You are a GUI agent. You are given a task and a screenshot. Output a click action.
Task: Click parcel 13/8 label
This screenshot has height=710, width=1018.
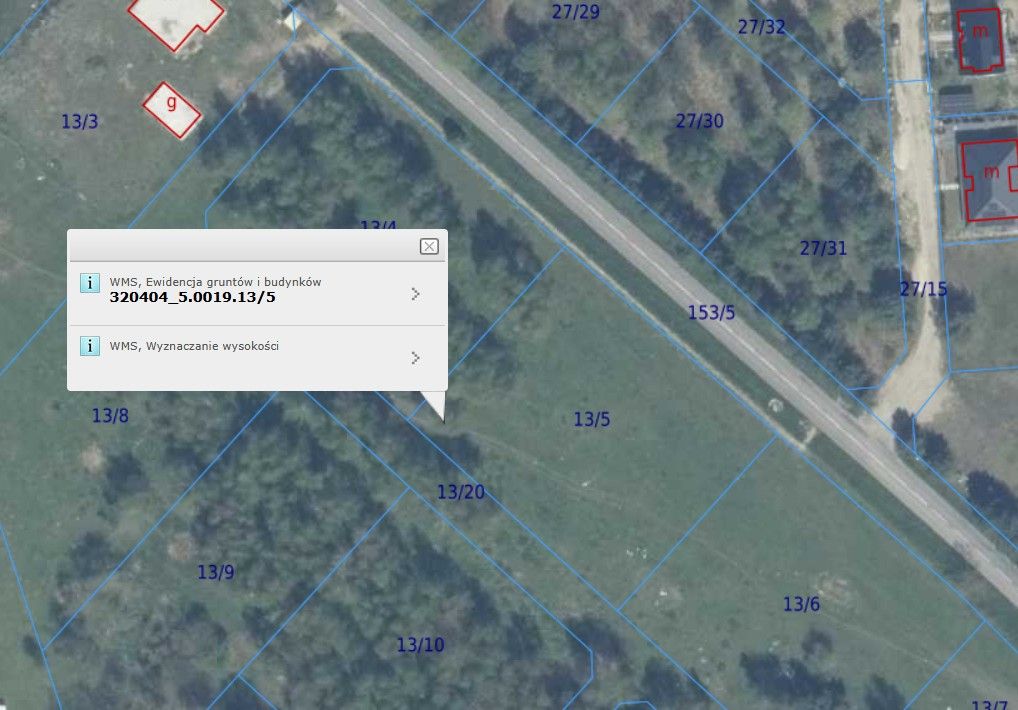(x=110, y=415)
